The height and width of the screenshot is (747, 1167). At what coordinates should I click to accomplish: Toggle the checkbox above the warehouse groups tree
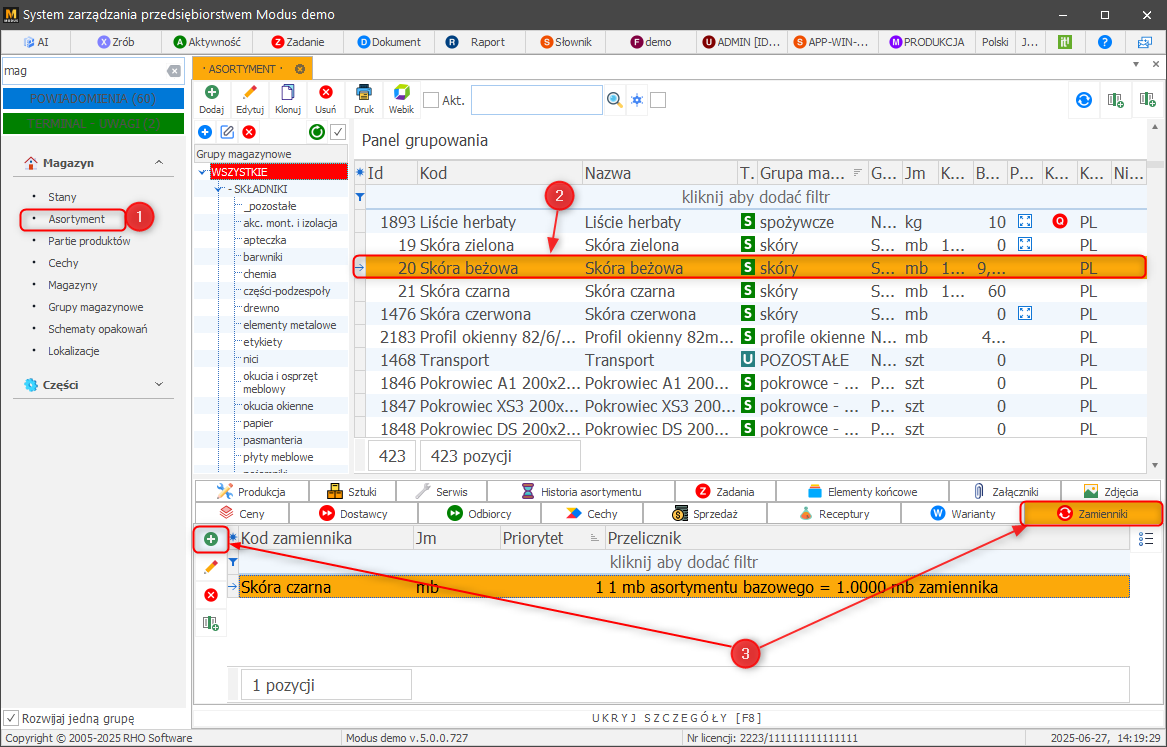pyautogui.click(x=338, y=132)
